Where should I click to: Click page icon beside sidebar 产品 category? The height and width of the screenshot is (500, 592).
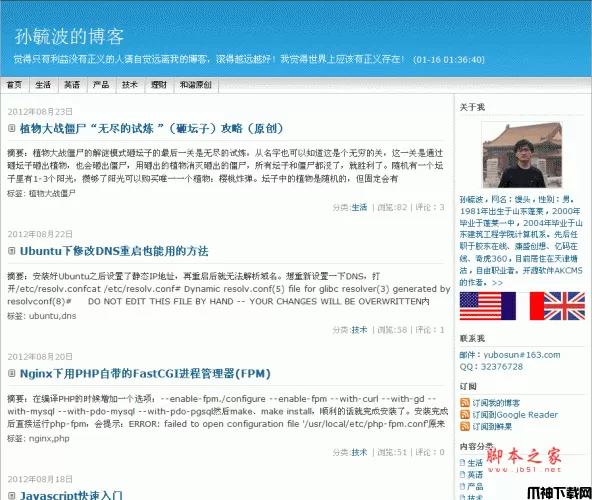click(462, 486)
